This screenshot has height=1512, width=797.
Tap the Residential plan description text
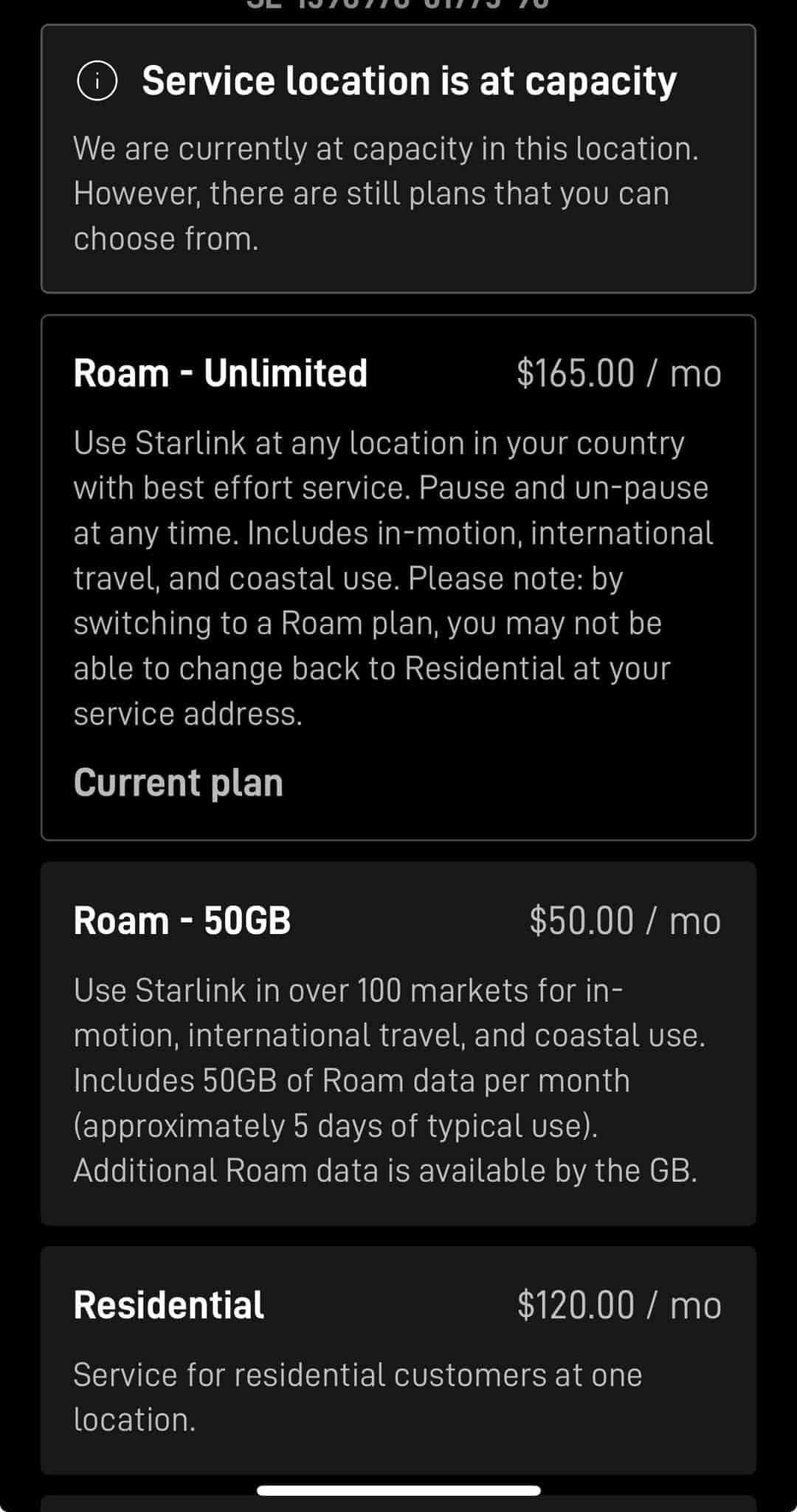[357, 1397]
